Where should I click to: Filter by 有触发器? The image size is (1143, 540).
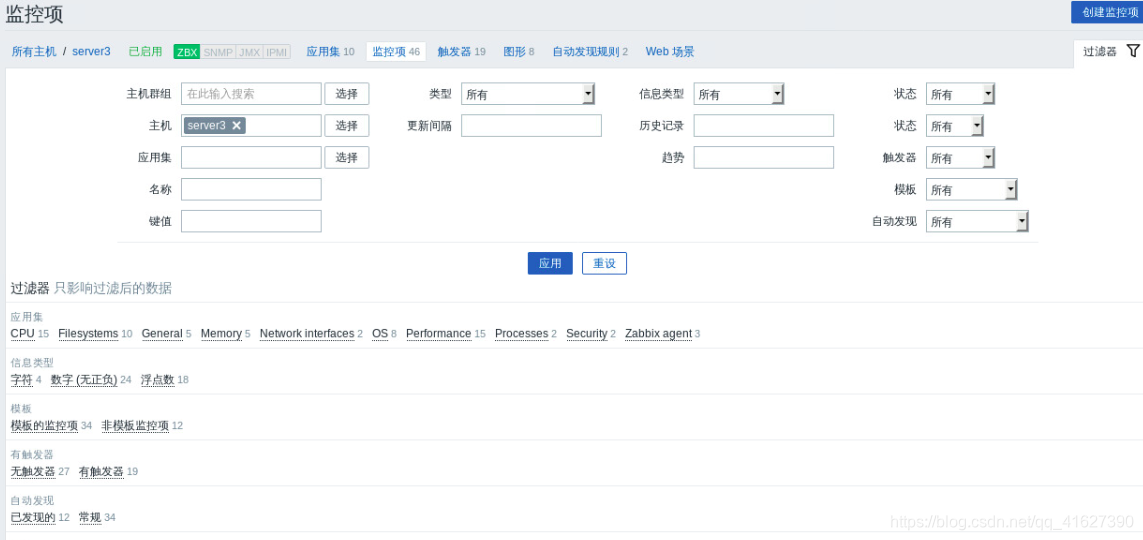[x=101, y=471]
